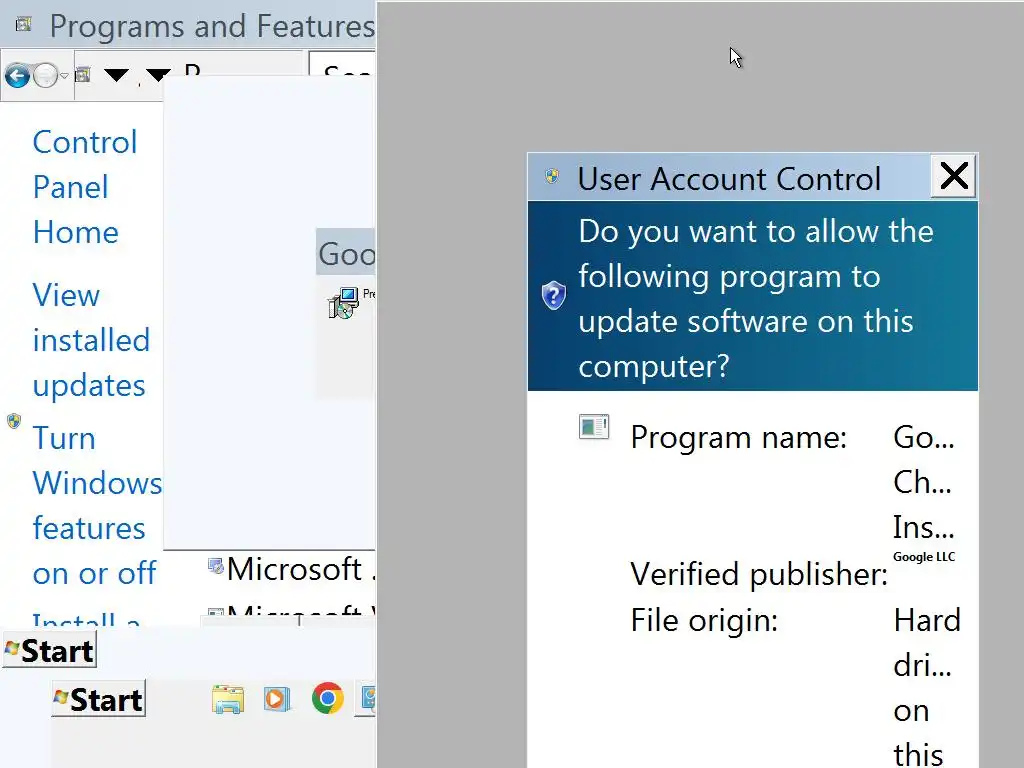This screenshot has height=768, width=1024.
Task: Open breadcrumb dropdown arrow right after address icon
Action: (x=116, y=75)
